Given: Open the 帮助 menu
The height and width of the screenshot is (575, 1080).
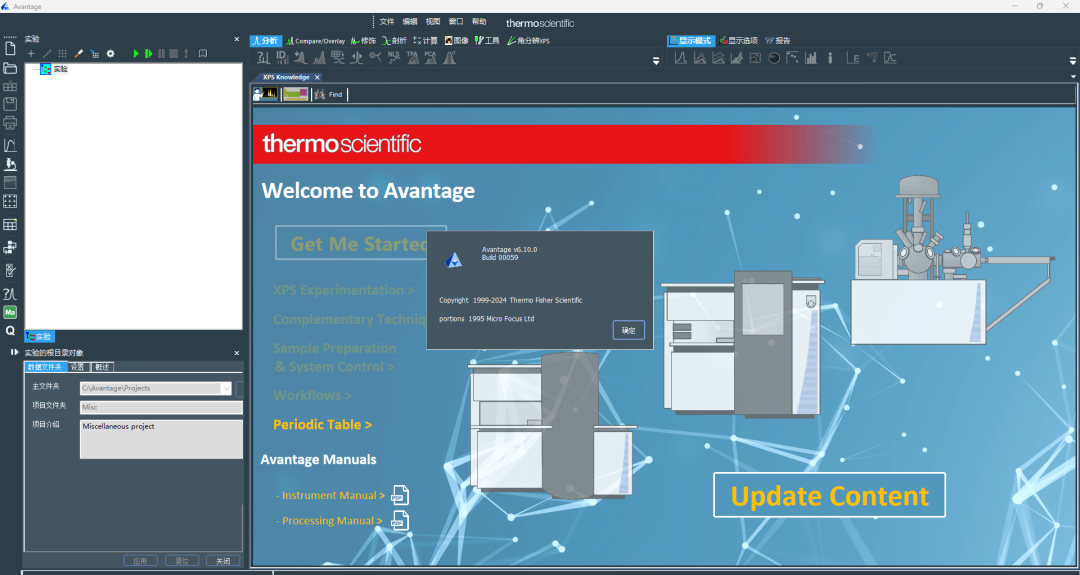Looking at the screenshot, I should (479, 22).
